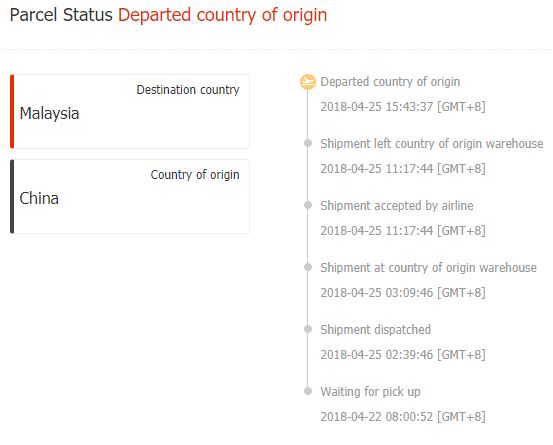Click the Destination country label

point(188,90)
